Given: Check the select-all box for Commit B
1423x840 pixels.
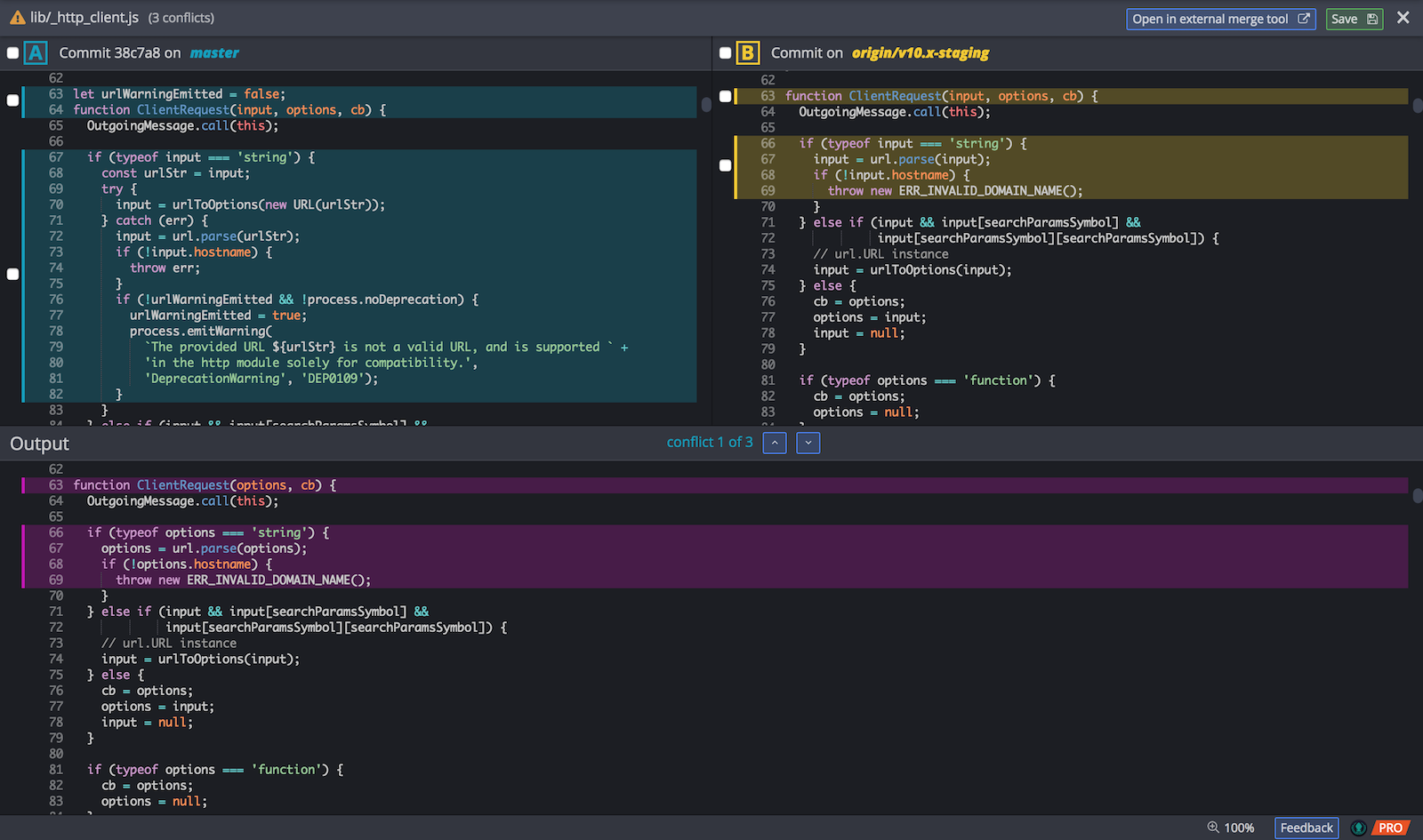Looking at the screenshot, I should (x=725, y=53).
